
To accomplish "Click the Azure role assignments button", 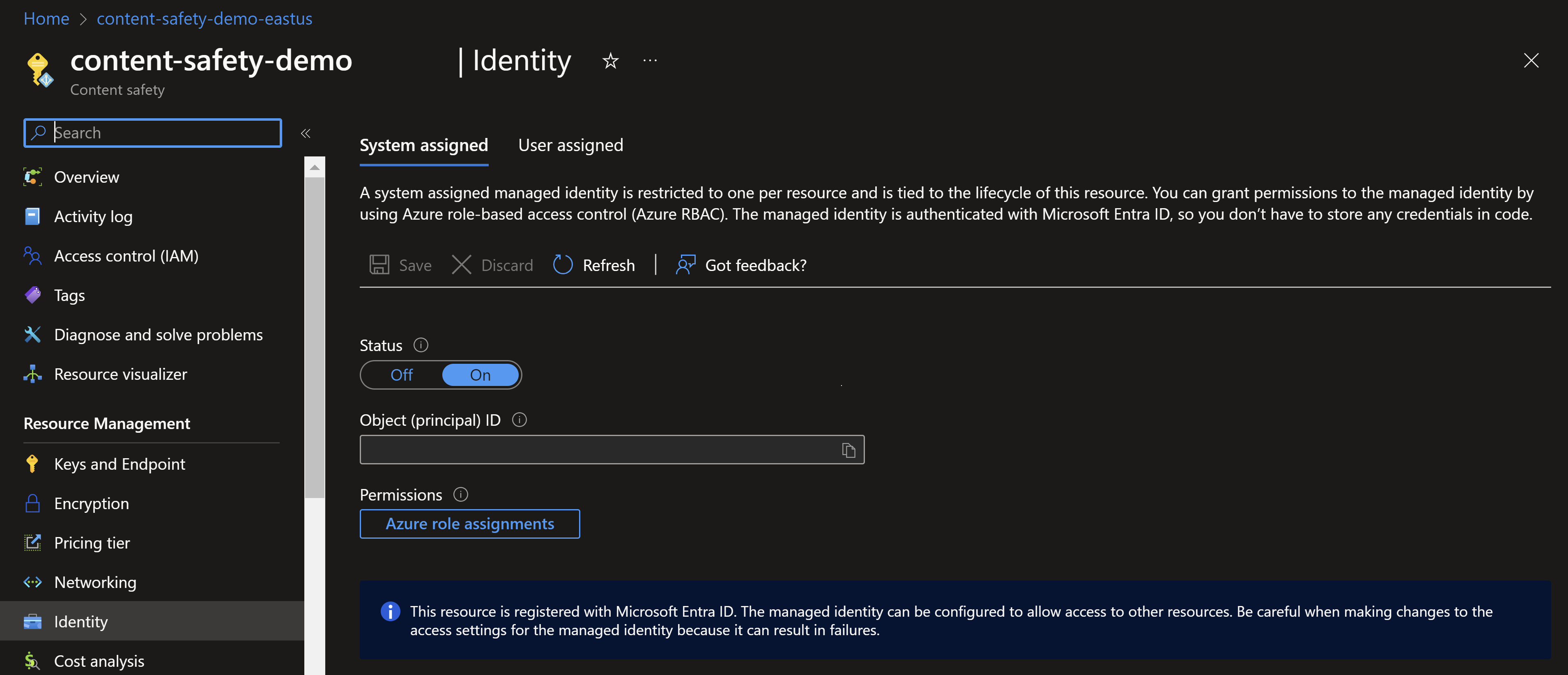I will point(469,523).
